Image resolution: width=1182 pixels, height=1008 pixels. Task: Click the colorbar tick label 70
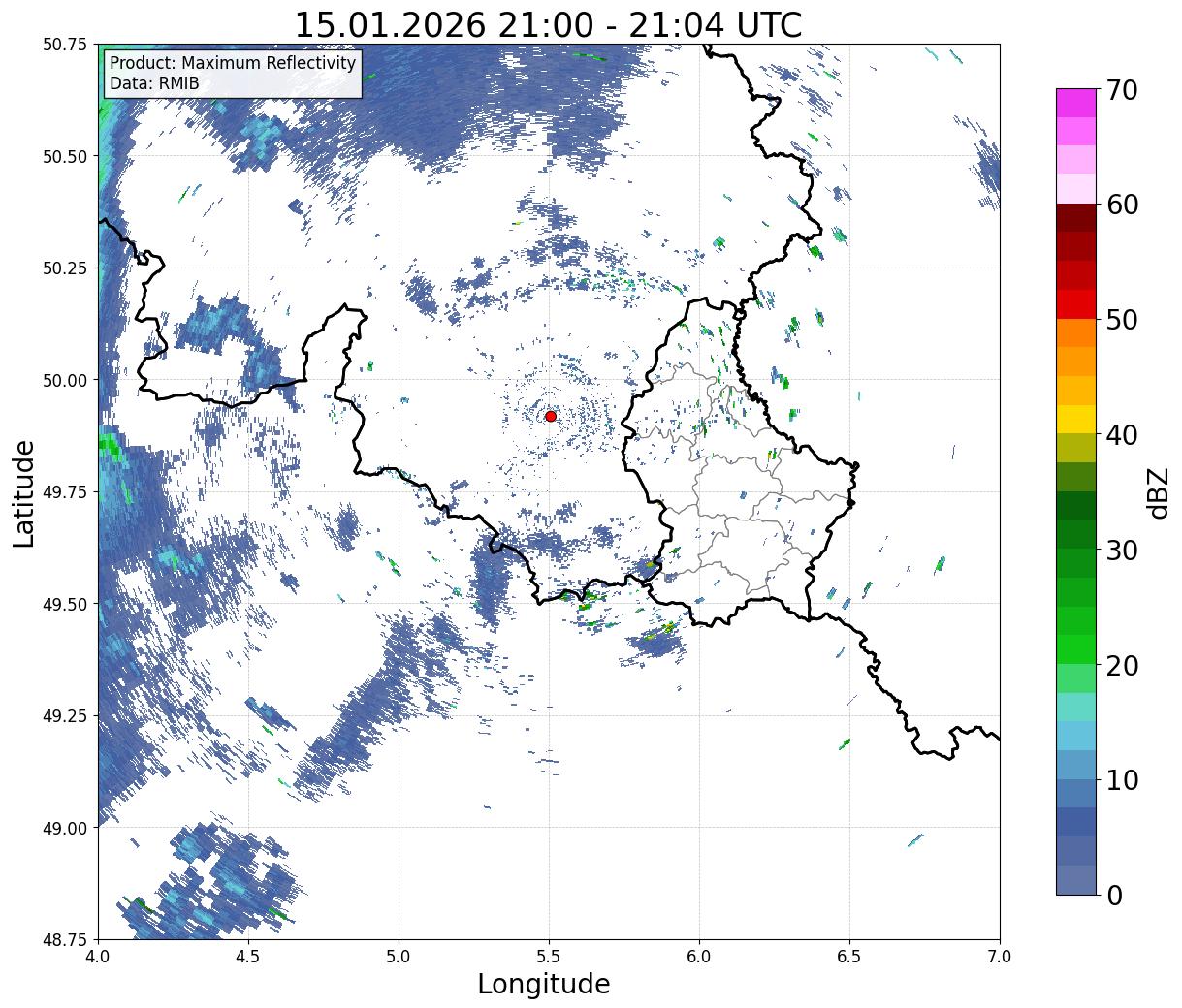[1122, 90]
